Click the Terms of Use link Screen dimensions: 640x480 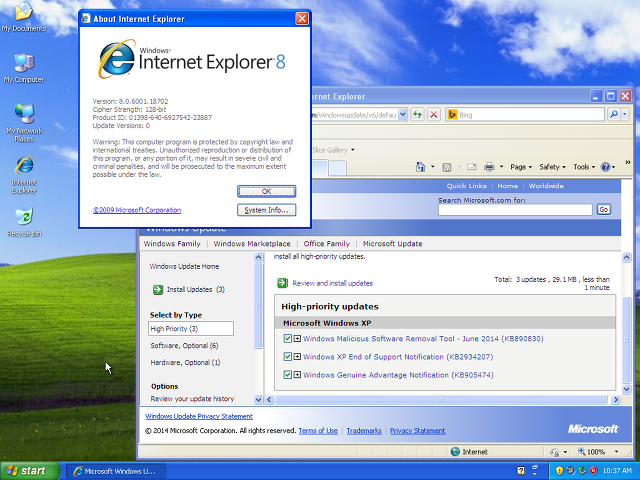tap(318, 431)
